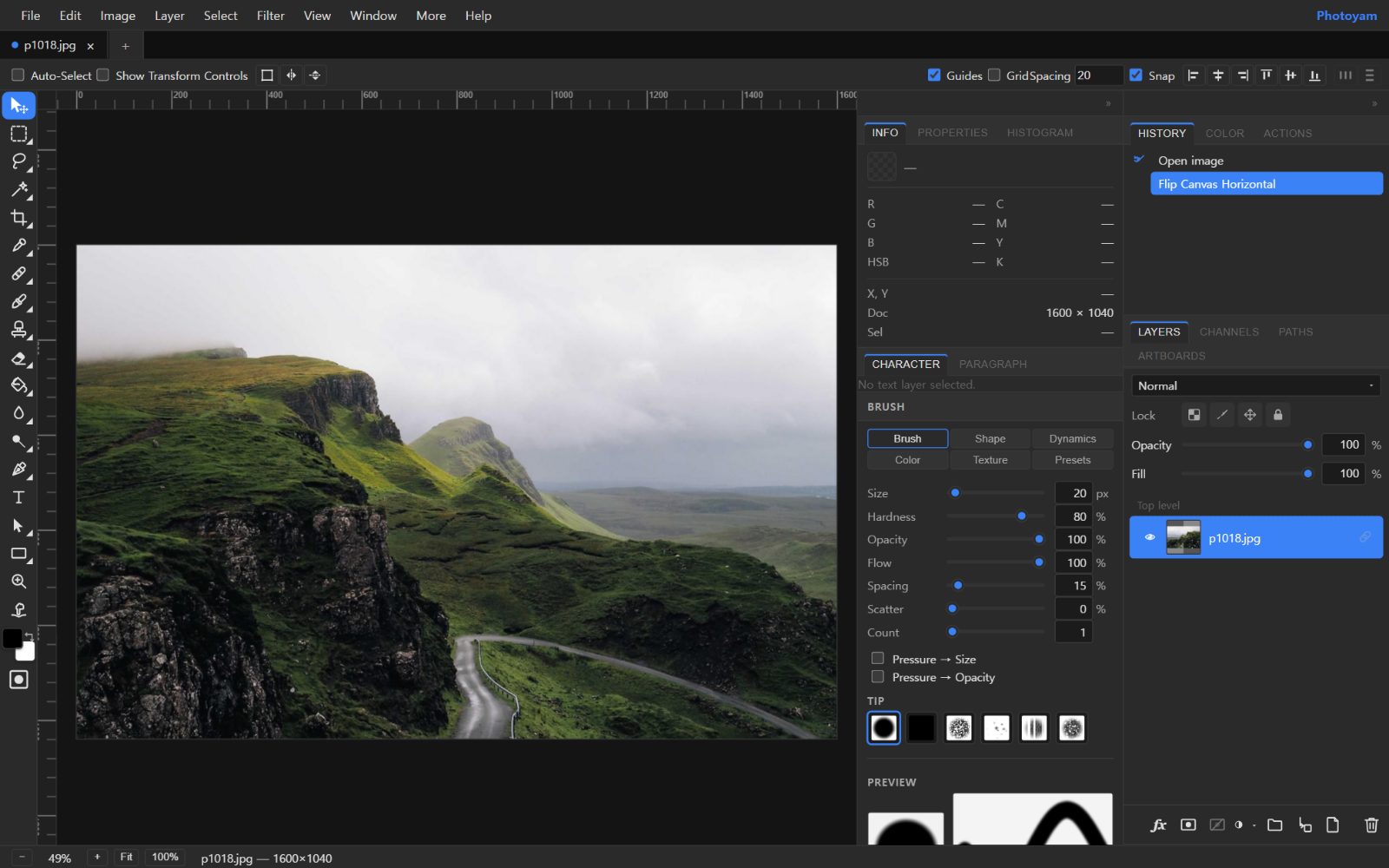1389x868 pixels.
Task: Click the Fit zoom button
Action: click(126, 858)
